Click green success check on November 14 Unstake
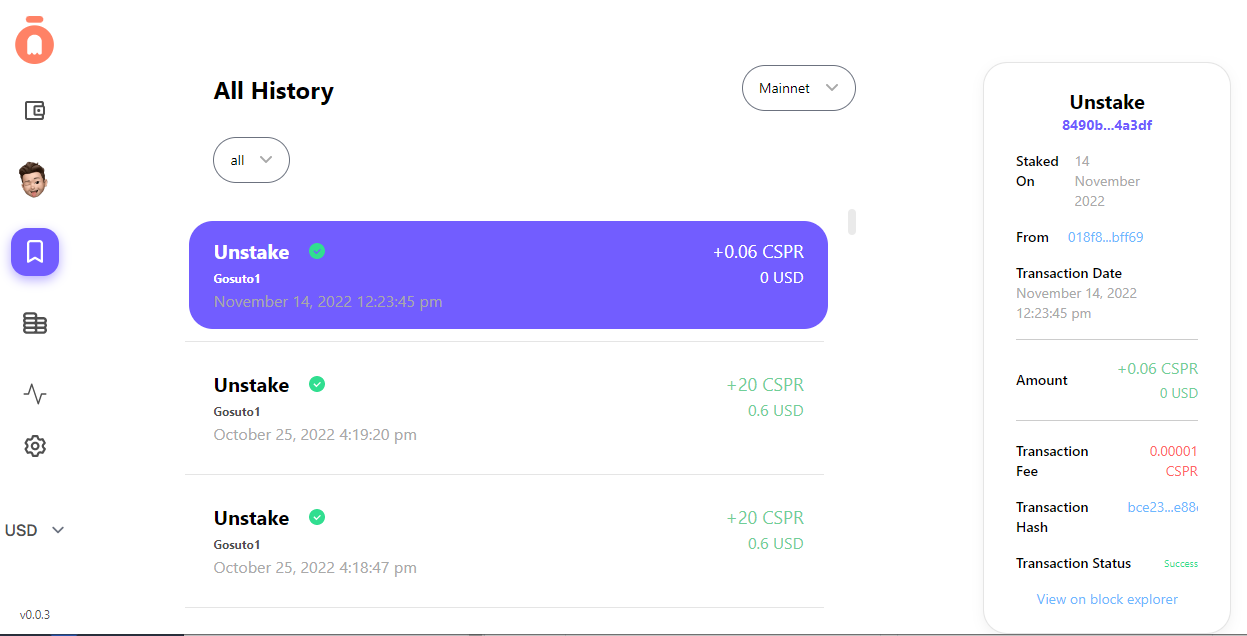 (x=317, y=251)
